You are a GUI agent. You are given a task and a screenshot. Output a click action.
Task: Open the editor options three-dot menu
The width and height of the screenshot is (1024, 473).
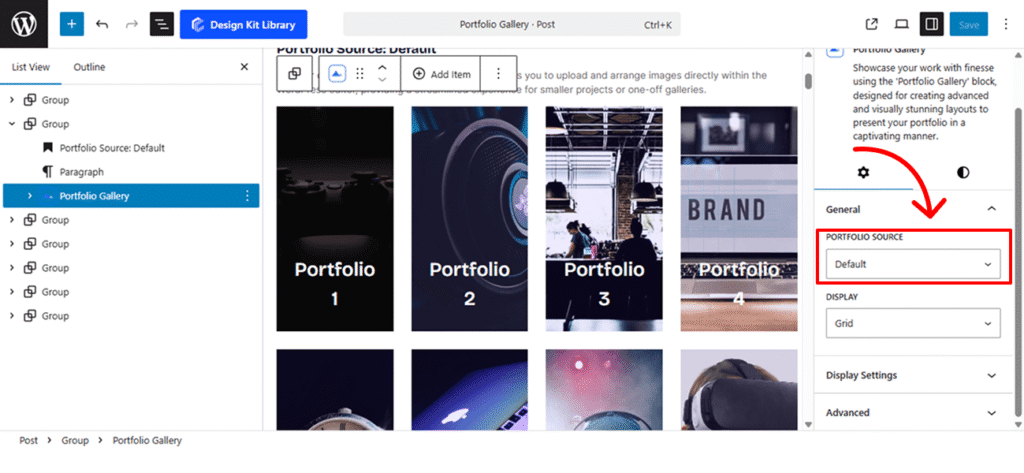click(1006, 24)
